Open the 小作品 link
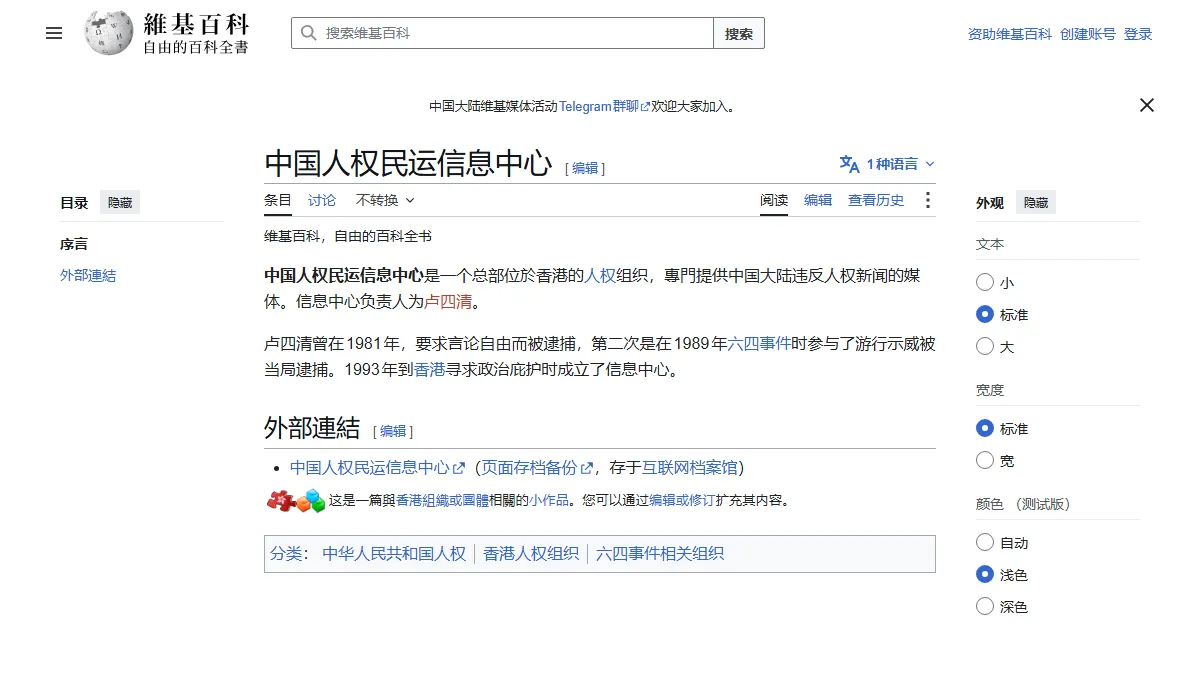 [549, 501]
